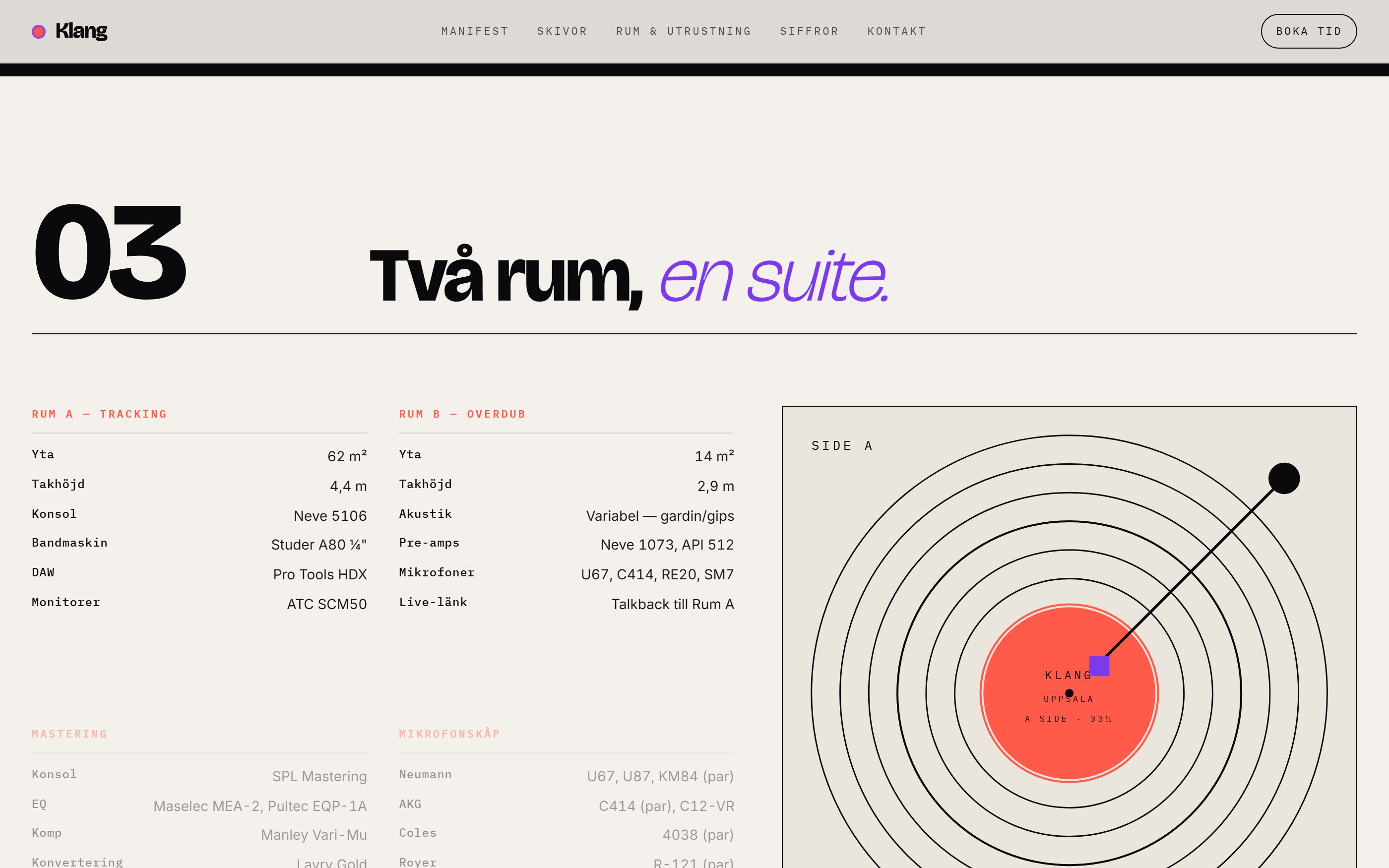Click 'RUM B — OVERDUB' heading

[x=462, y=414]
